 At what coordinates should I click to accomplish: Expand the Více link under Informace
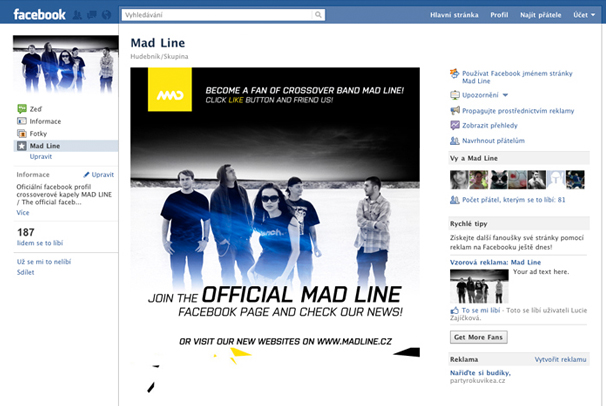[x=23, y=212]
